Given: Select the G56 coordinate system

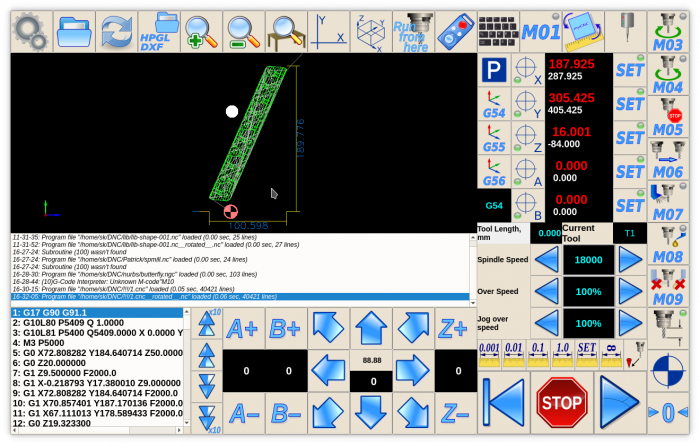Looking at the screenshot, I should [494, 172].
